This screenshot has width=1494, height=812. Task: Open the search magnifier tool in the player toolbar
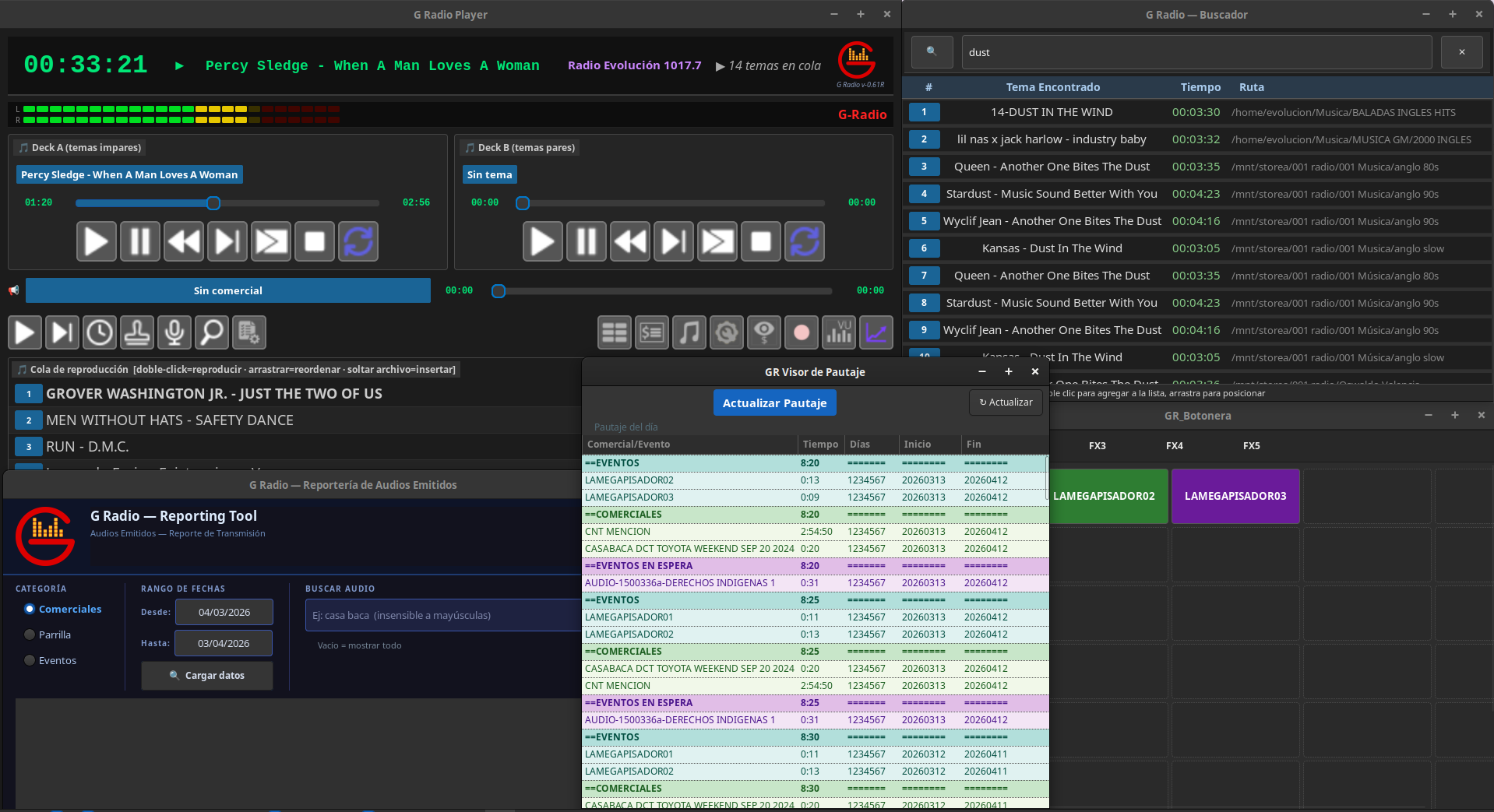[212, 332]
